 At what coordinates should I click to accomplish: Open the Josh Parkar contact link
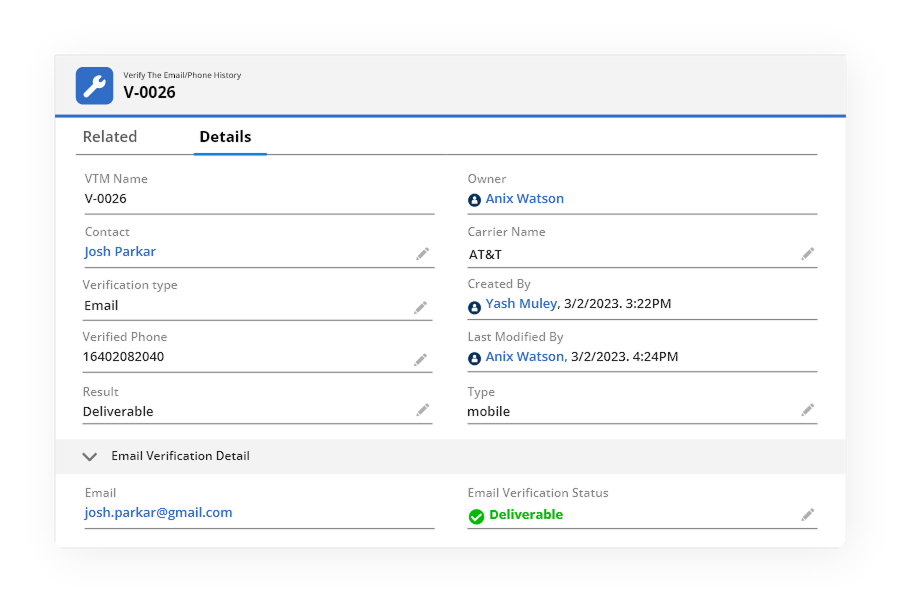coord(120,252)
